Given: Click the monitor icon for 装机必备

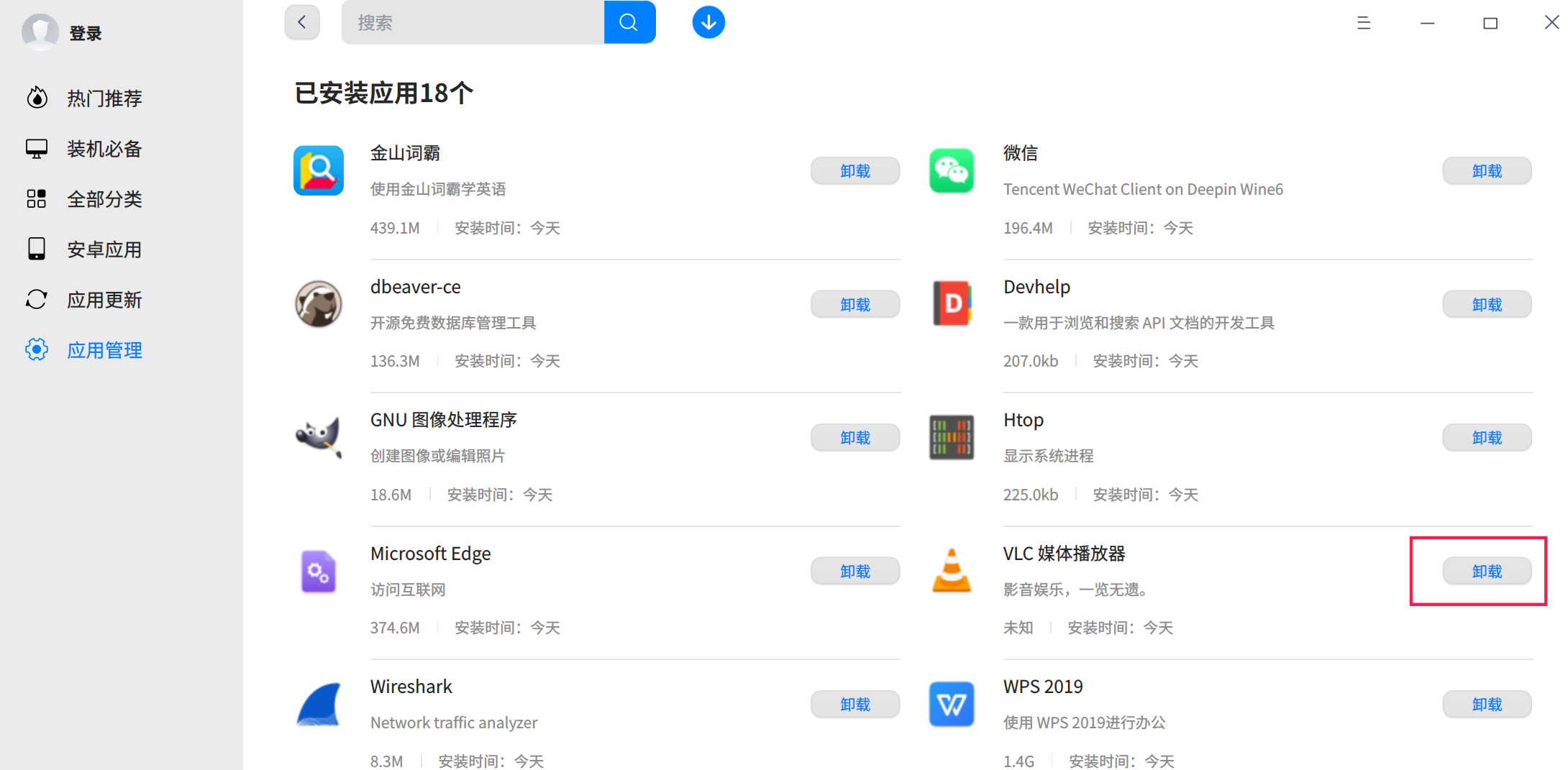Looking at the screenshot, I should tap(37, 149).
